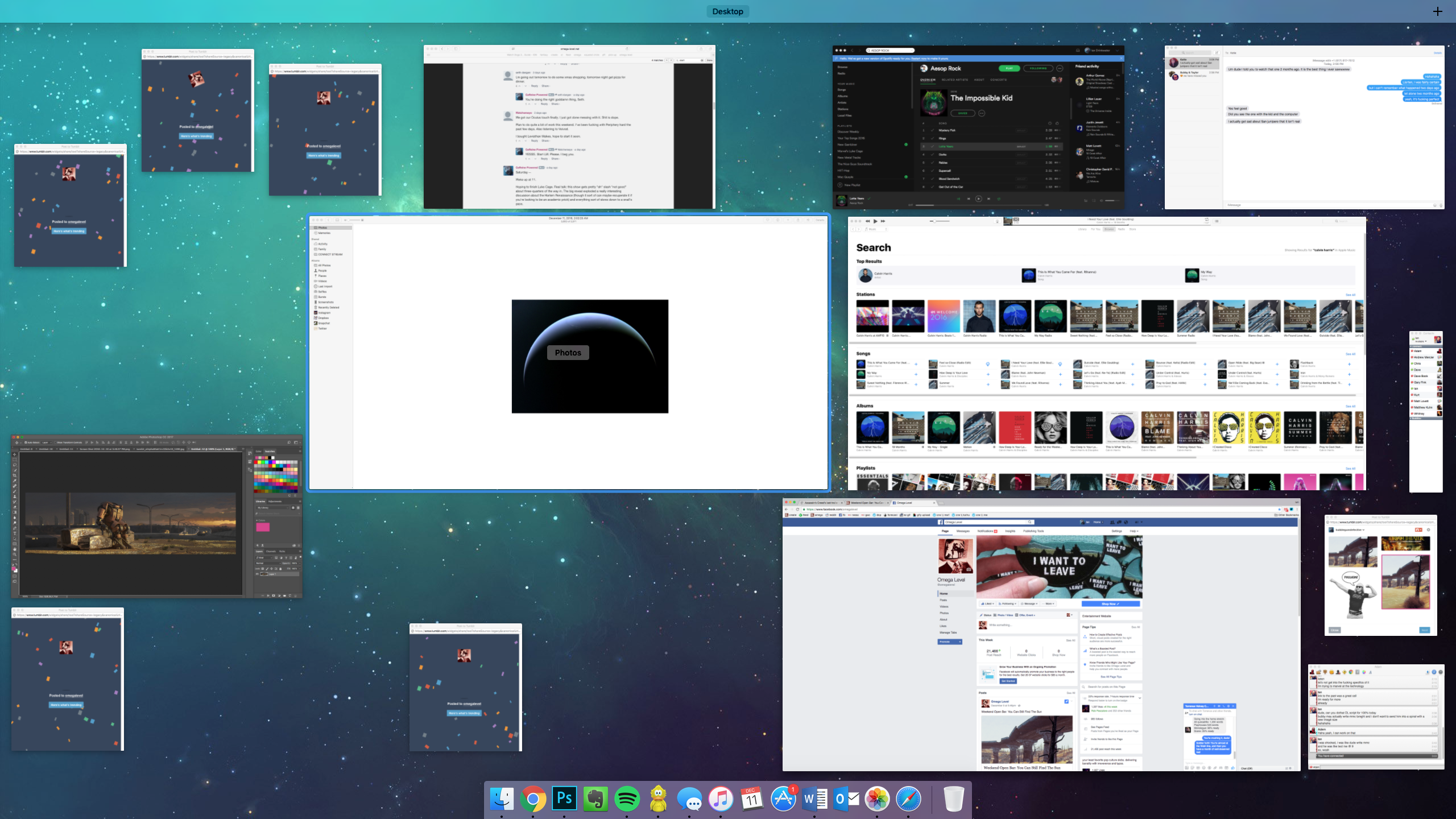Image resolution: width=1456 pixels, height=819 pixels.
Task: Toggle the checkbox on the Omega Level Facebook post
Action: (1066, 701)
